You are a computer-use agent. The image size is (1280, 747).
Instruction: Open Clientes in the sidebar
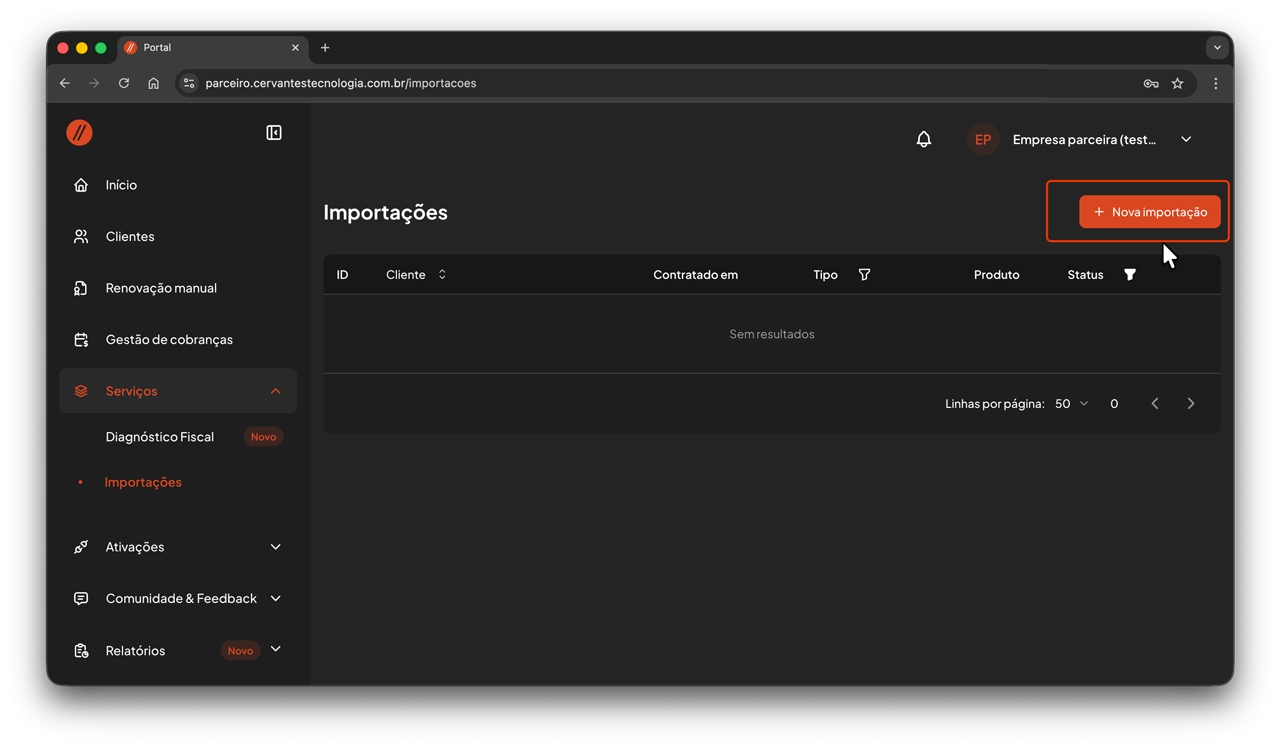point(130,237)
